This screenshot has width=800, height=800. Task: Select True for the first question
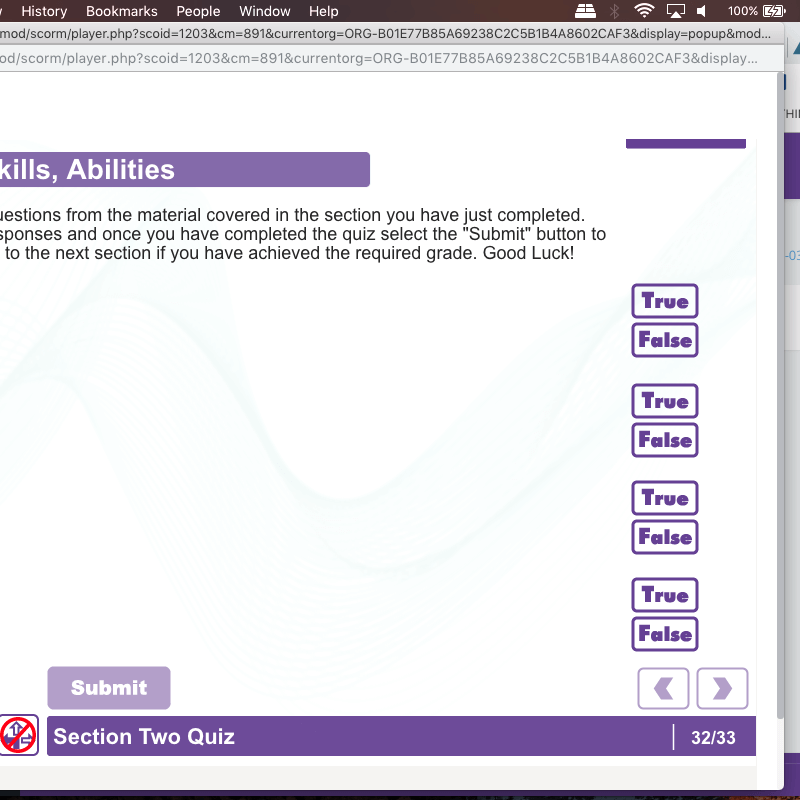coord(665,301)
